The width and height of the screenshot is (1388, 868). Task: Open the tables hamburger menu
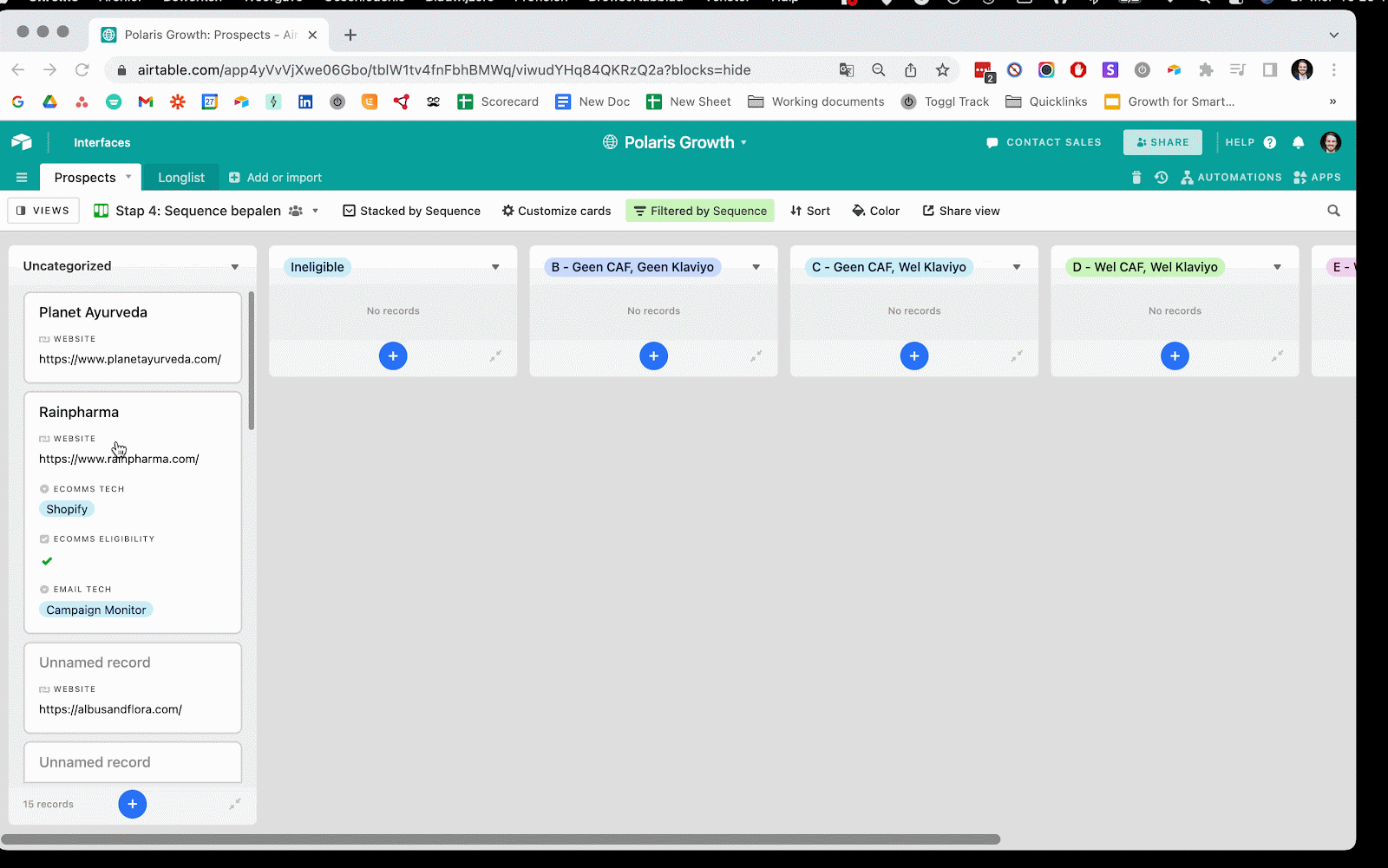coord(22,177)
